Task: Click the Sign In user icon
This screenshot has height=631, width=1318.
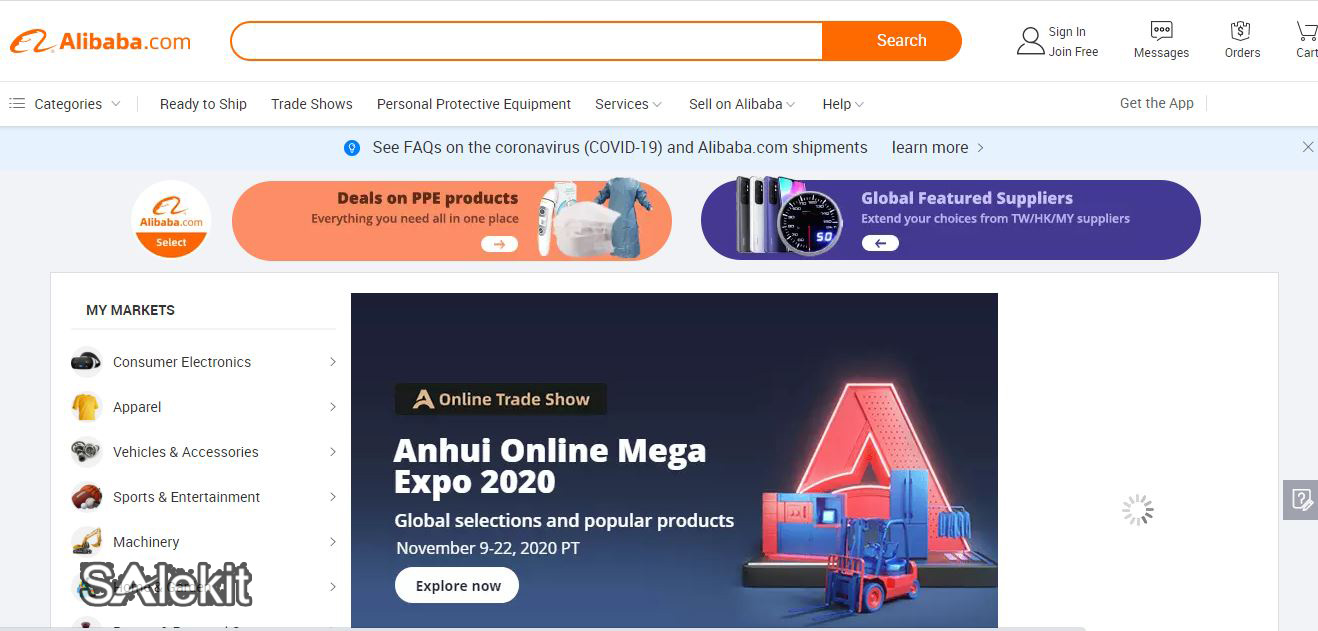Action: click(1030, 41)
